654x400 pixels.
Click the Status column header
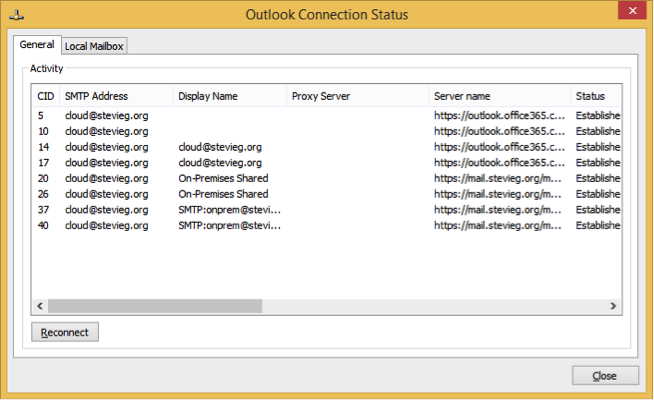pos(596,96)
